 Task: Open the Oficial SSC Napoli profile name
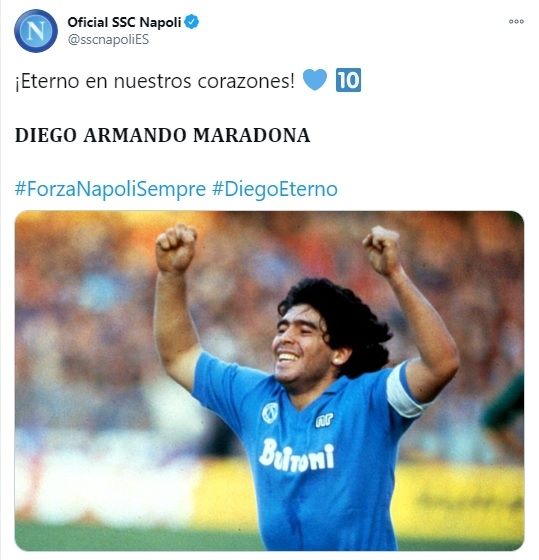coord(124,22)
